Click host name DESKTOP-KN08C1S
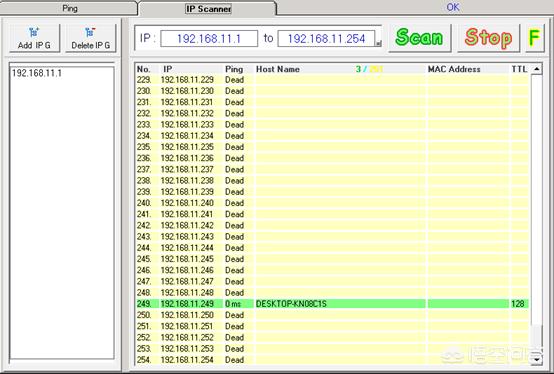Viewport: 554px width, 374px height. click(291, 304)
